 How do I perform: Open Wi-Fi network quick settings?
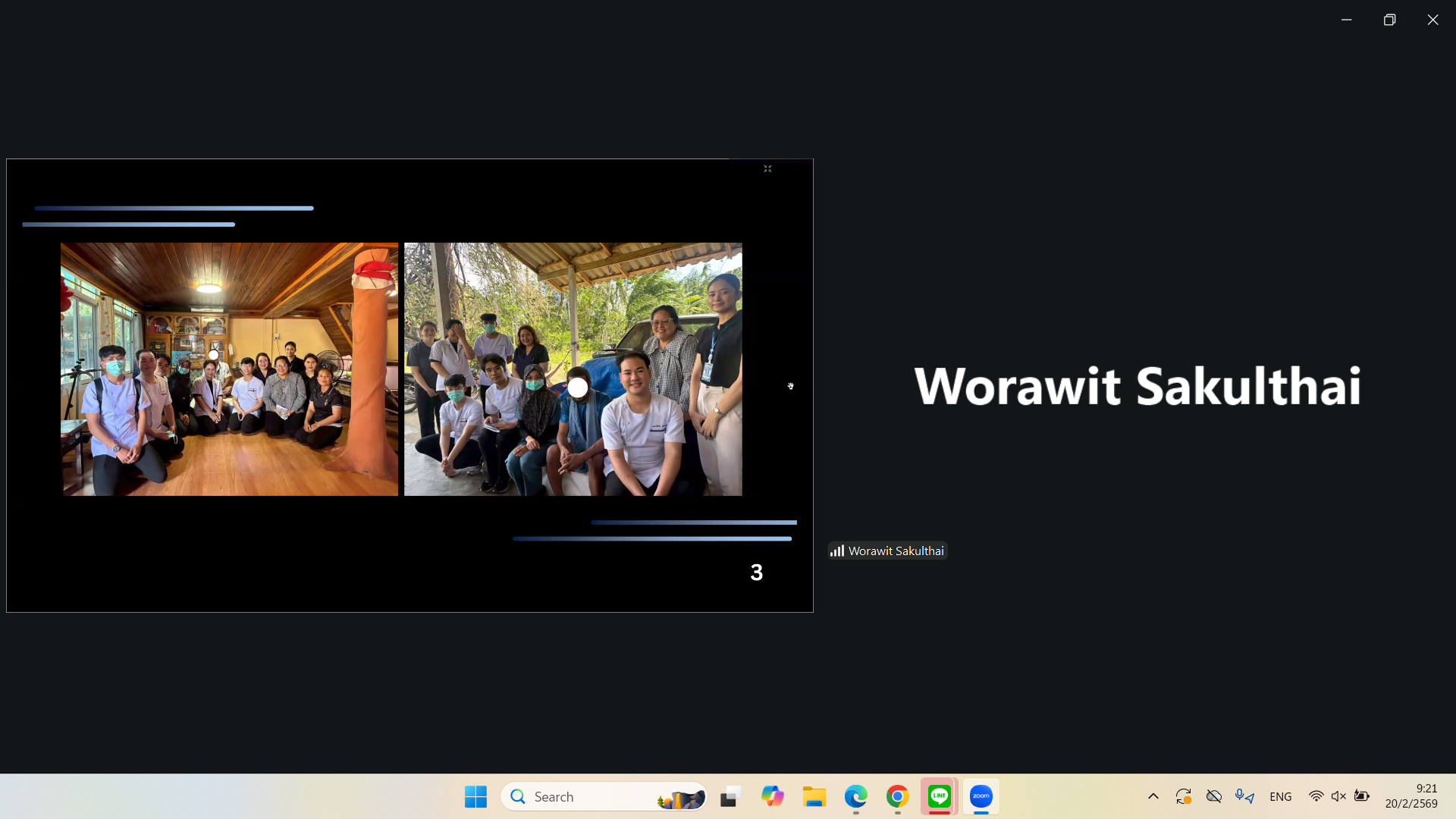[x=1316, y=796]
